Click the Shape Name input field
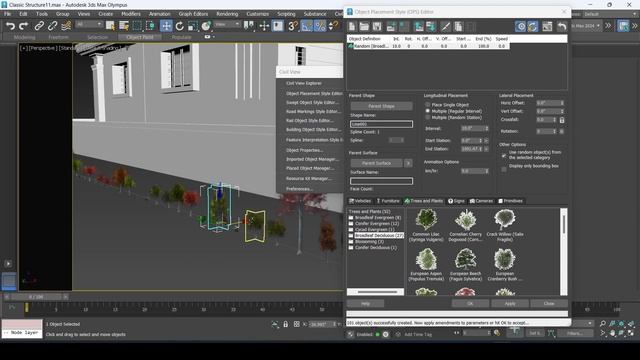The width and height of the screenshot is (640, 360). pos(381,124)
